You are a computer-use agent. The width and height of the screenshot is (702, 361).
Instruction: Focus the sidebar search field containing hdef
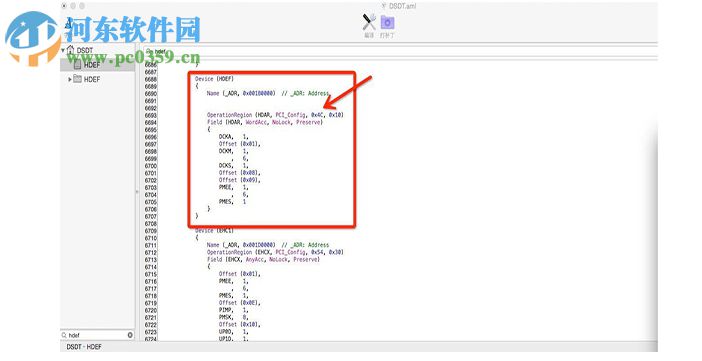click(x=97, y=335)
